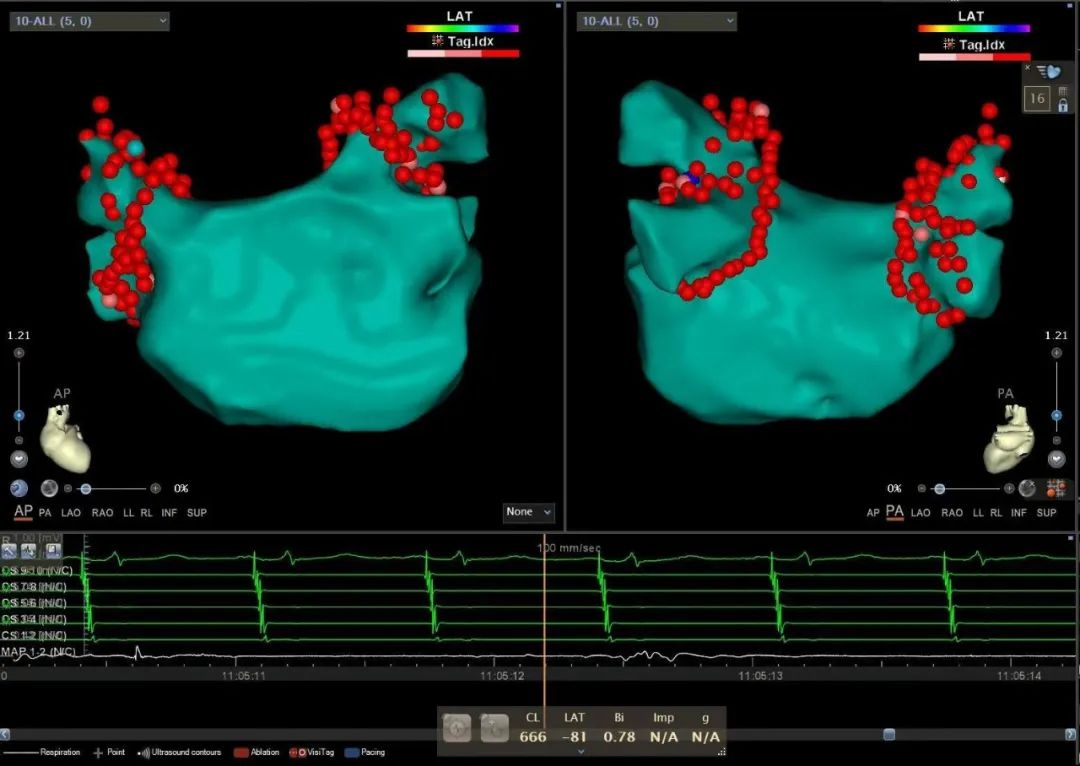Click the ECG timeline horizontal scrollbar thumb
Viewport: 1080px width, 766px height.
(888, 734)
